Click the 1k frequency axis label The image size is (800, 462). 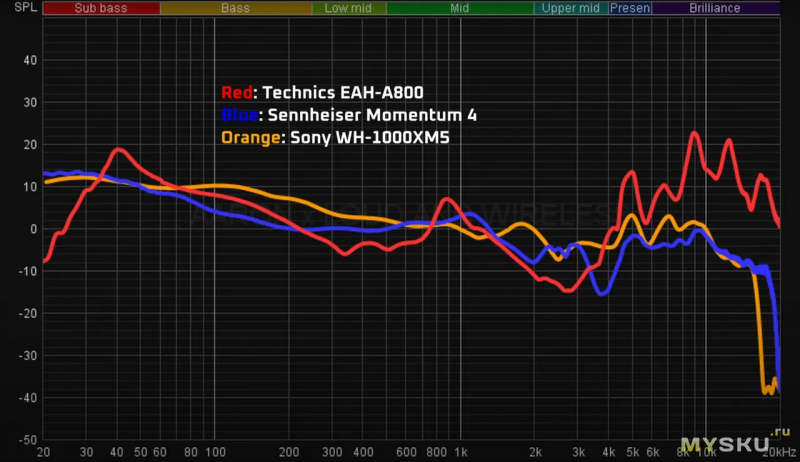tap(461, 452)
